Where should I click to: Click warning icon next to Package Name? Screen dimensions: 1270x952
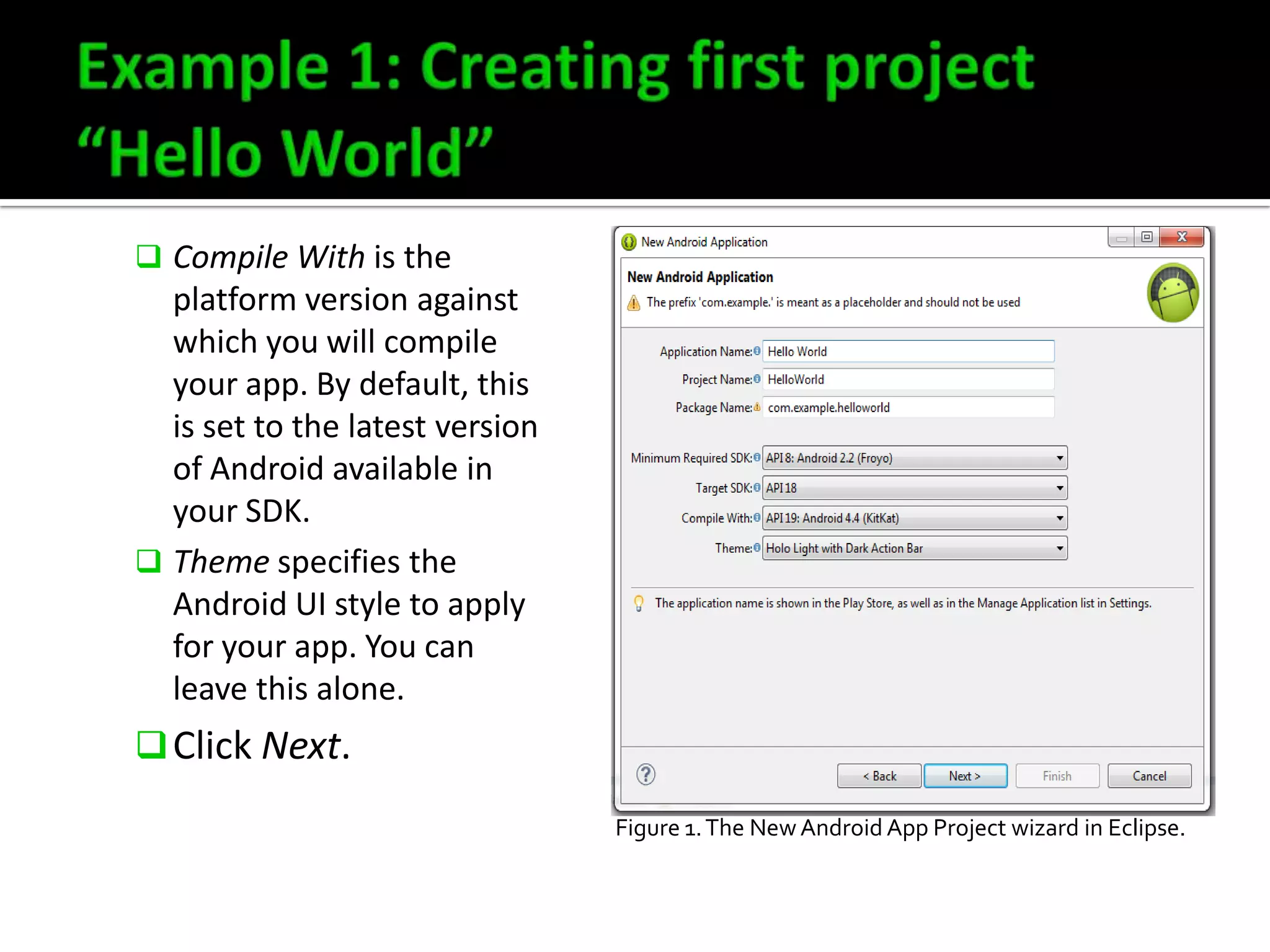(x=757, y=407)
